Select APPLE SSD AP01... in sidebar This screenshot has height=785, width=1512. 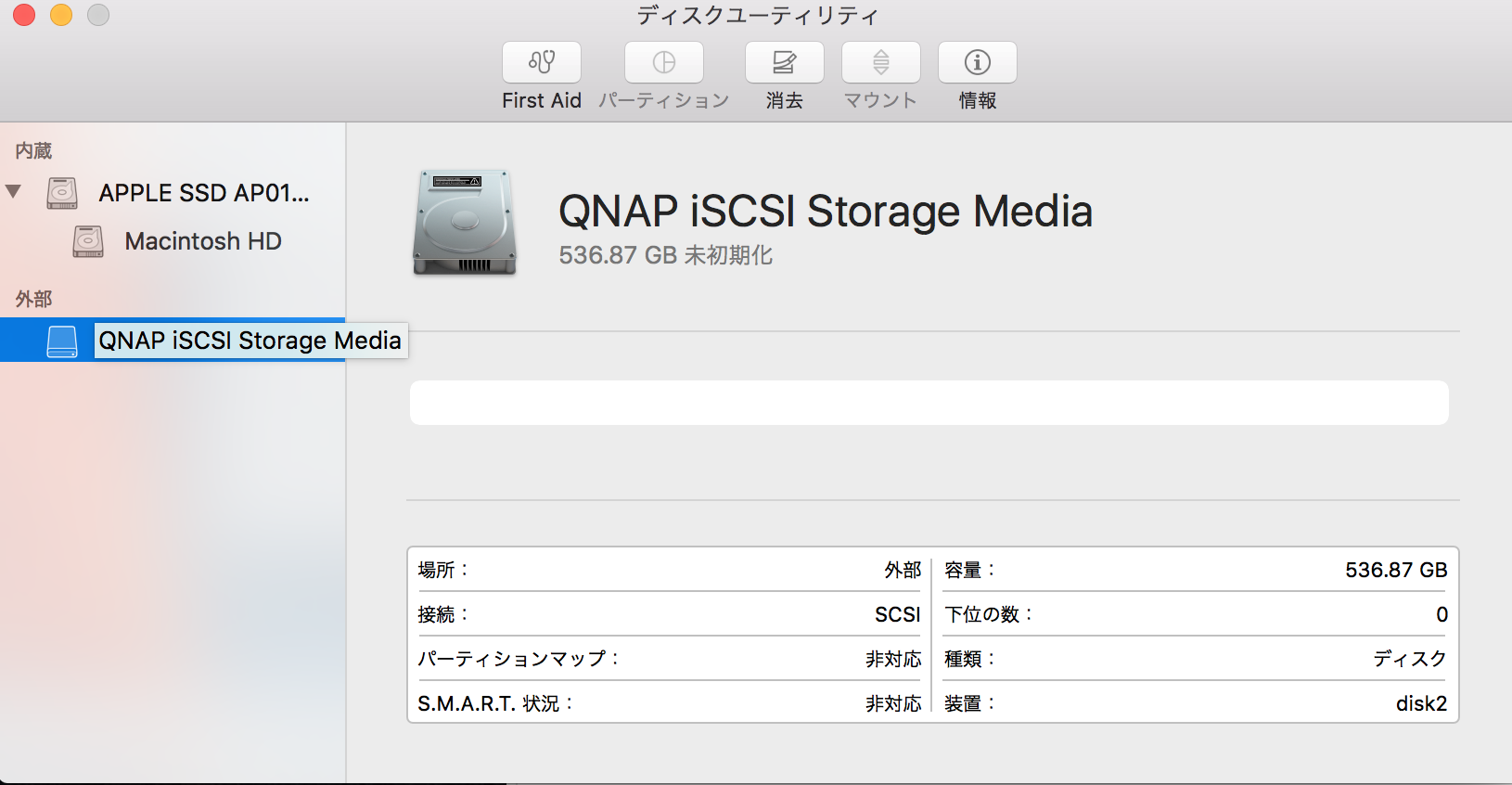(204, 193)
